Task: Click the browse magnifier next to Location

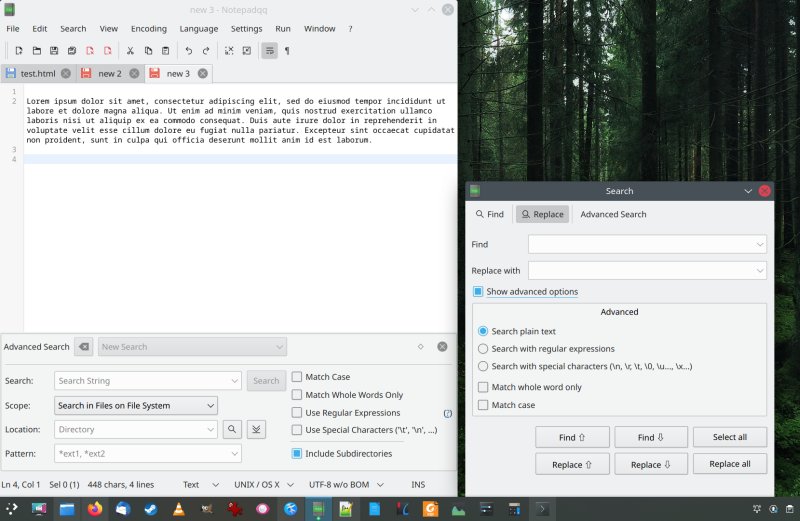Action: (x=232, y=429)
